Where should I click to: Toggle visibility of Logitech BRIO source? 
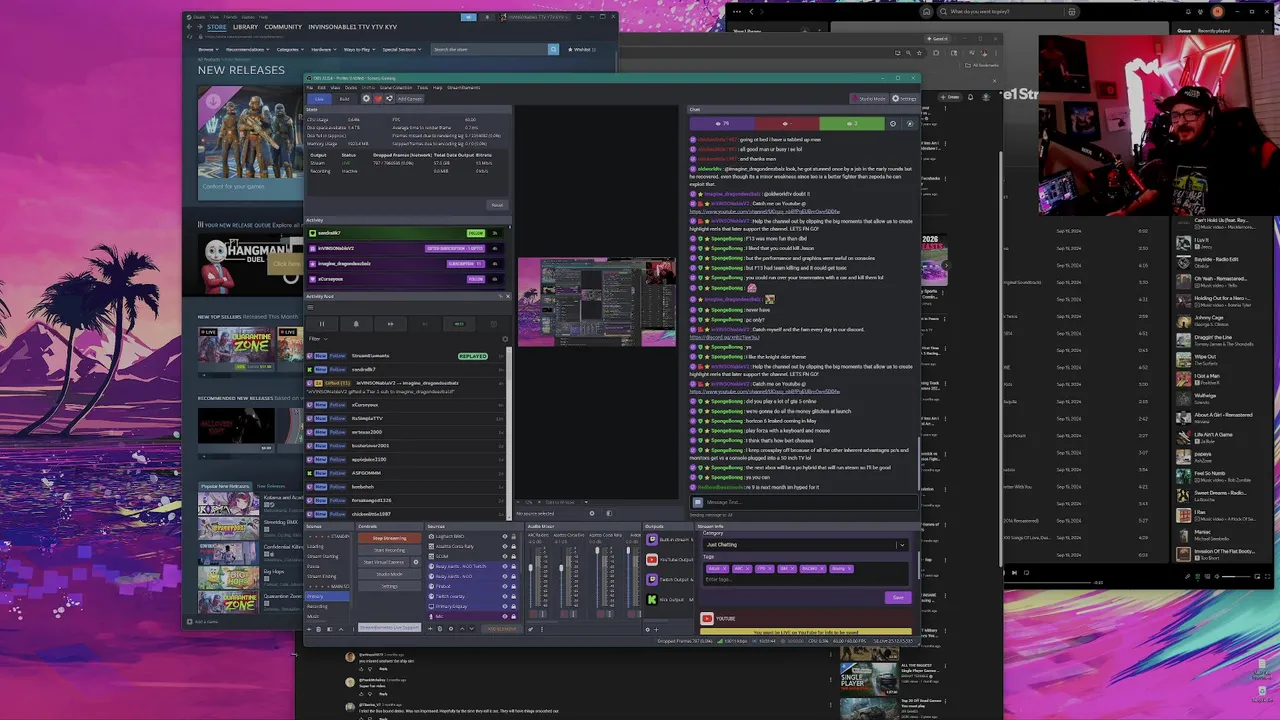coord(505,537)
